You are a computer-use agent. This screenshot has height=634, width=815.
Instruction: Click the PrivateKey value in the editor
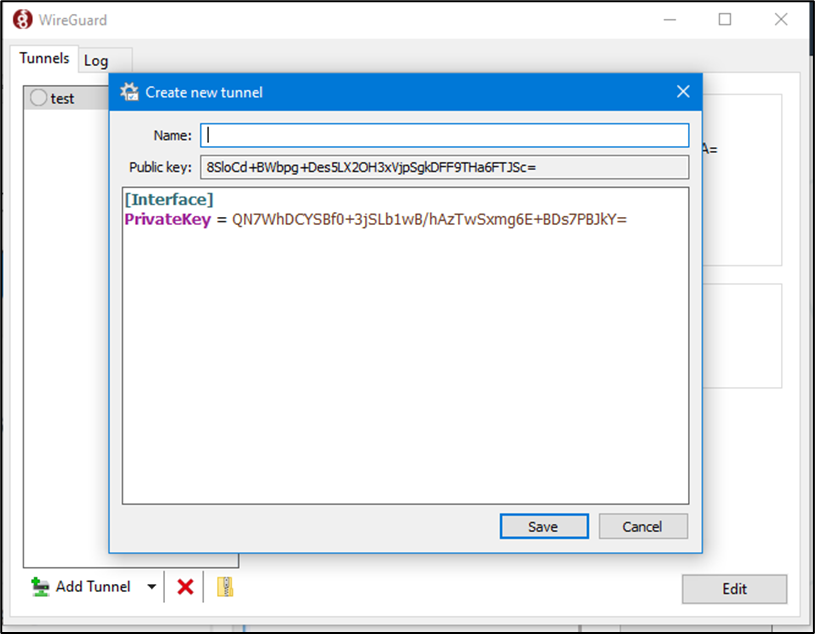(429, 219)
